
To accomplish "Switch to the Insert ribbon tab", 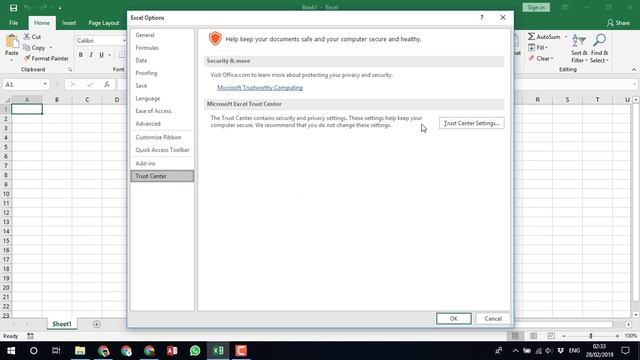I will 69,23.
